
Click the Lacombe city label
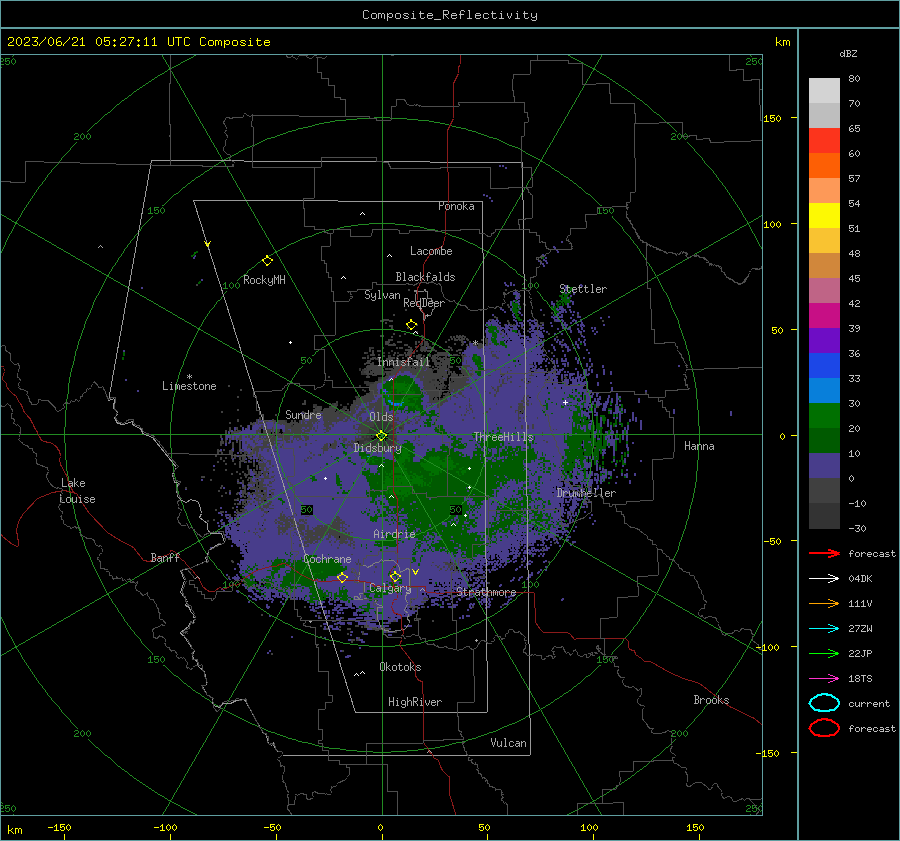431,251
